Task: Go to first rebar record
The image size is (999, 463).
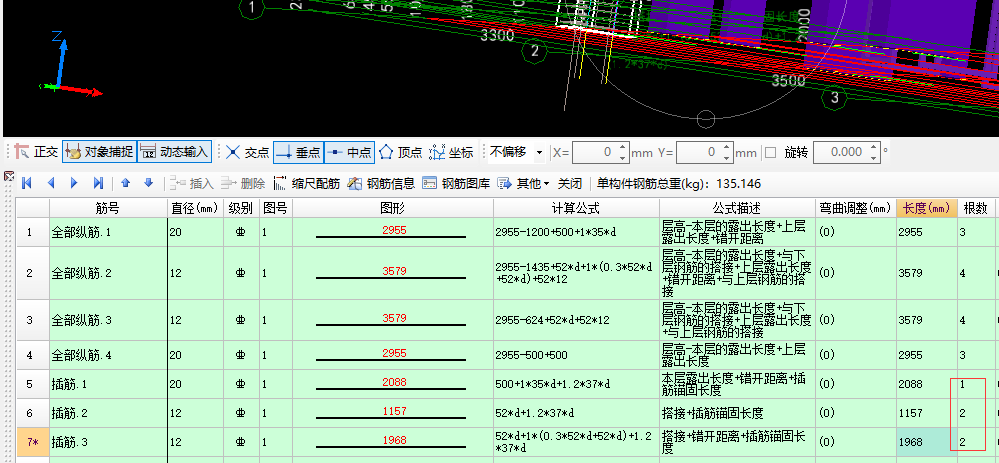Action: (27, 183)
